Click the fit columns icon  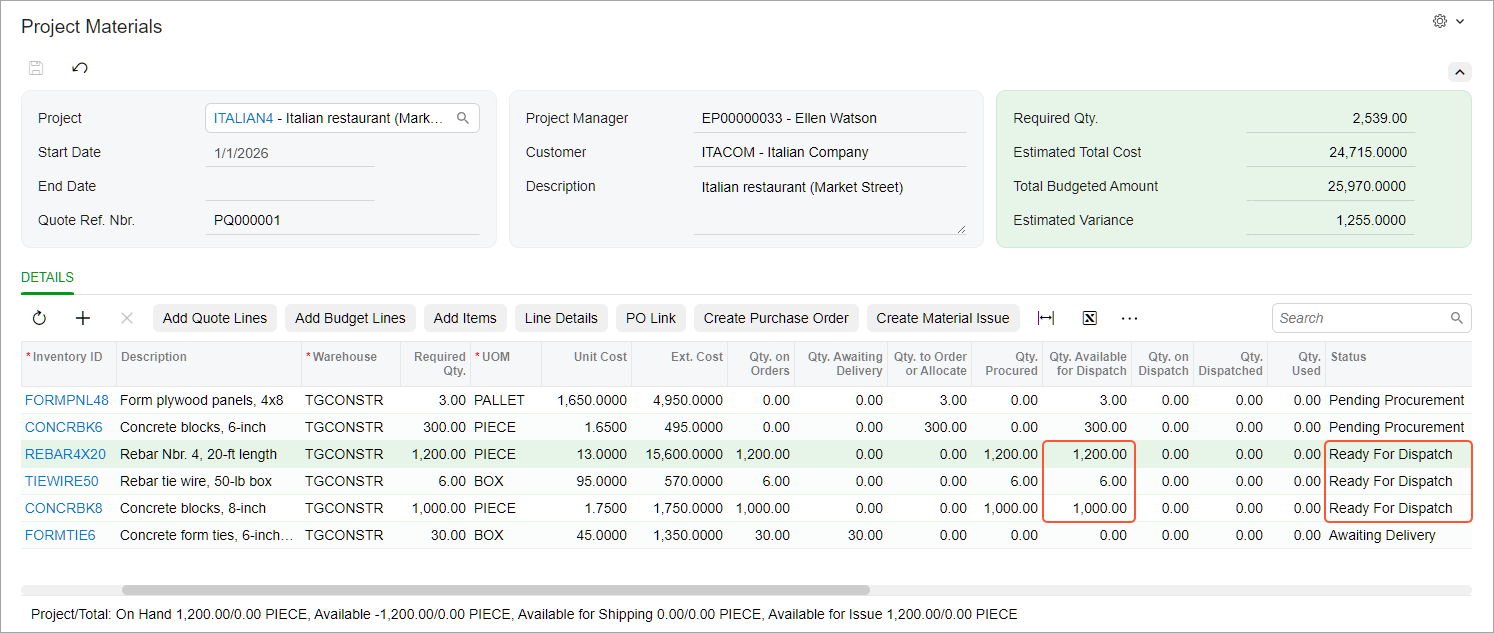point(1046,318)
